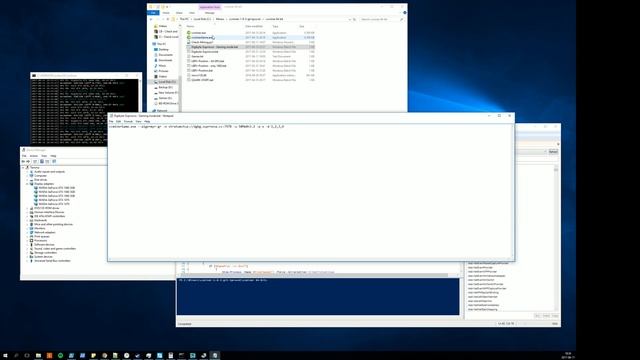The width and height of the screenshot is (640, 360).
Task: Go back in File Explorer navigation
Action: click(x=151, y=19)
